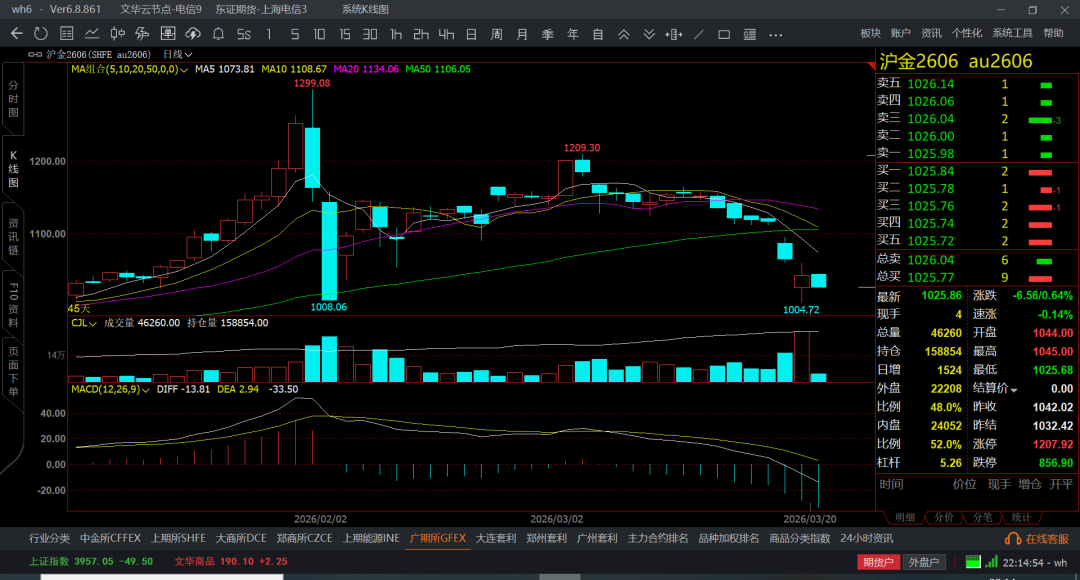Switch to 统计 tab
This screenshot has width=1080, height=580.
tap(1021, 517)
